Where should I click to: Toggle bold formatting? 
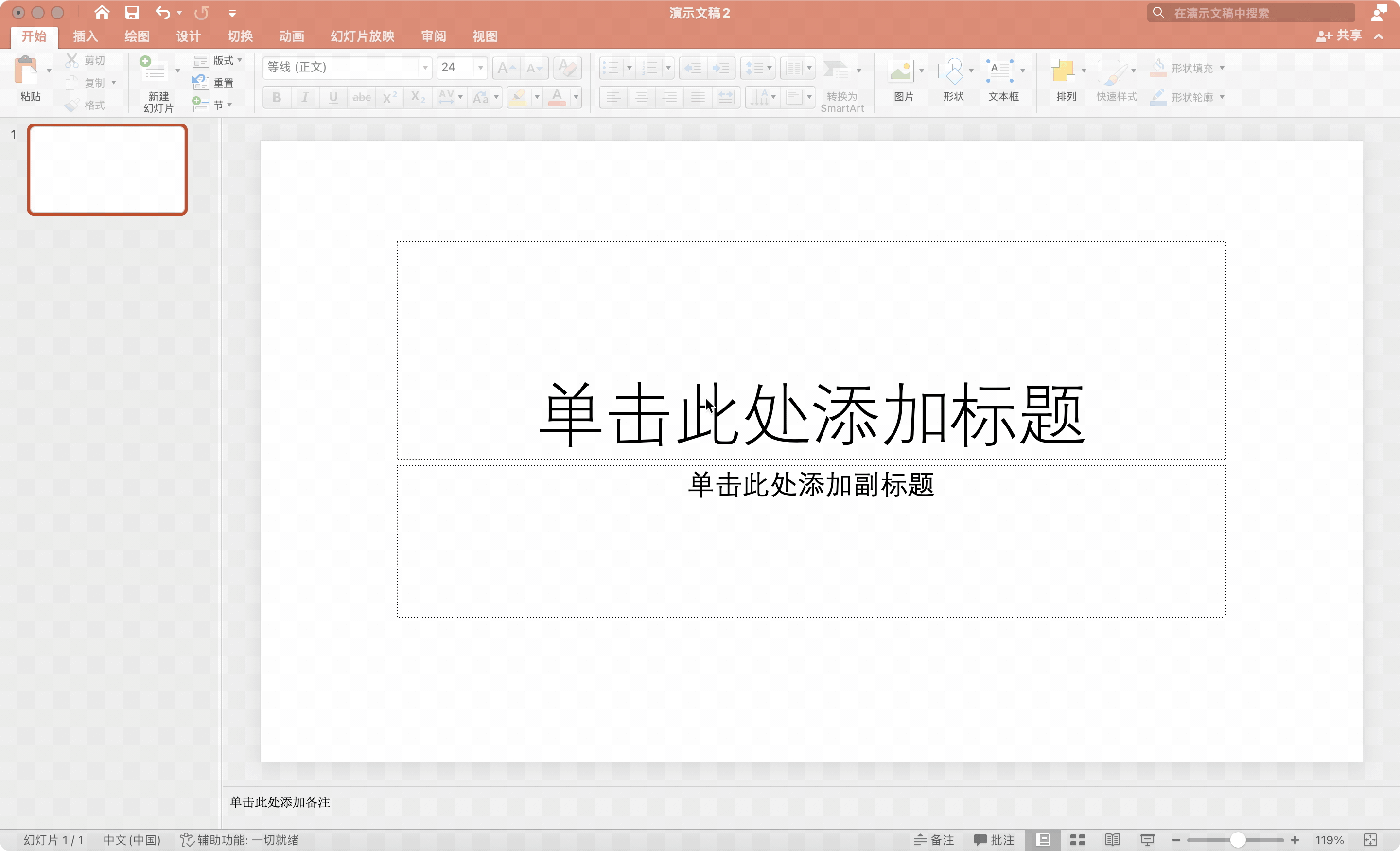(x=276, y=97)
